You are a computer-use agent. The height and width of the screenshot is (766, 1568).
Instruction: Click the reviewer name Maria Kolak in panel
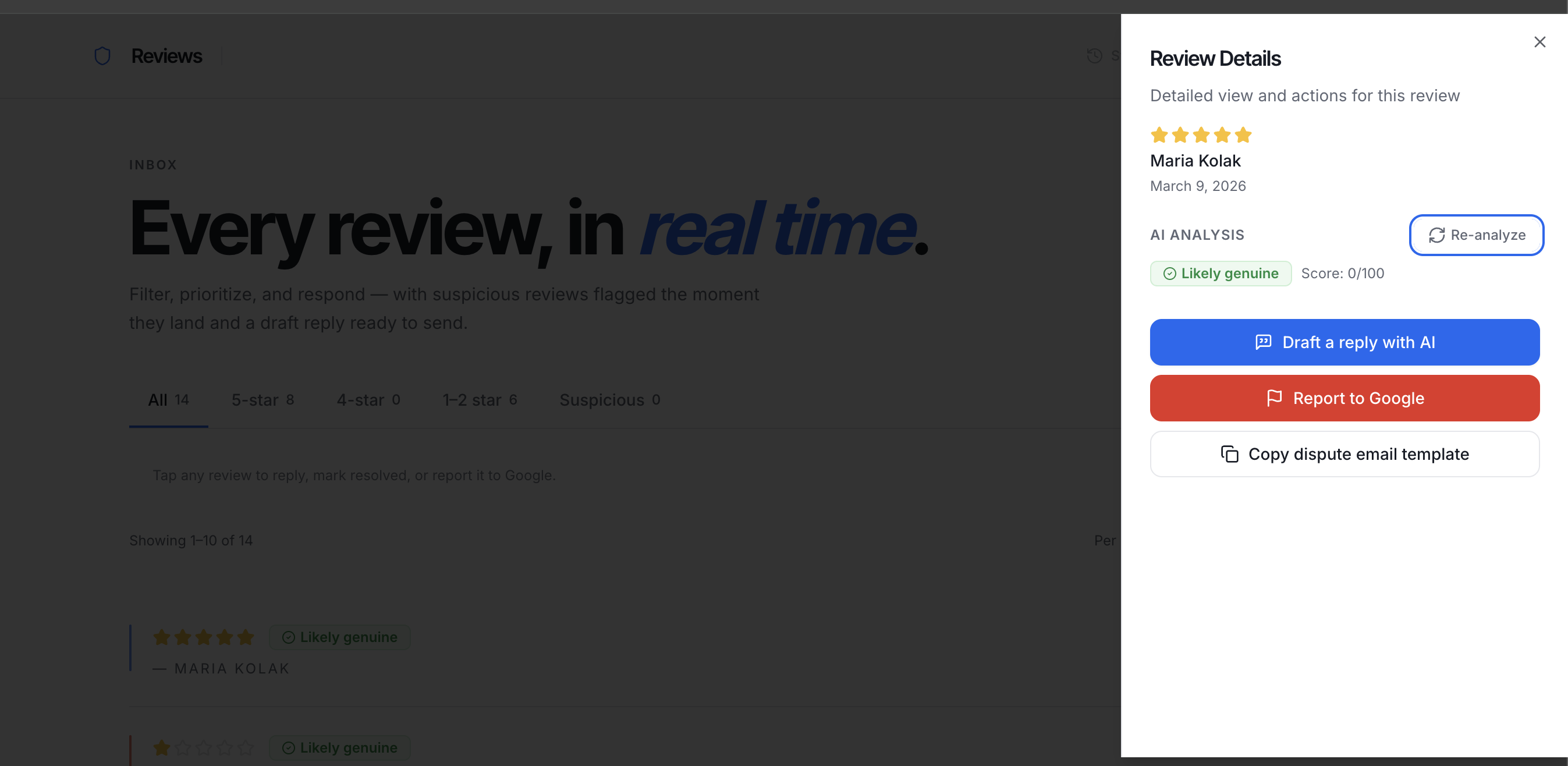coord(1195,161)
